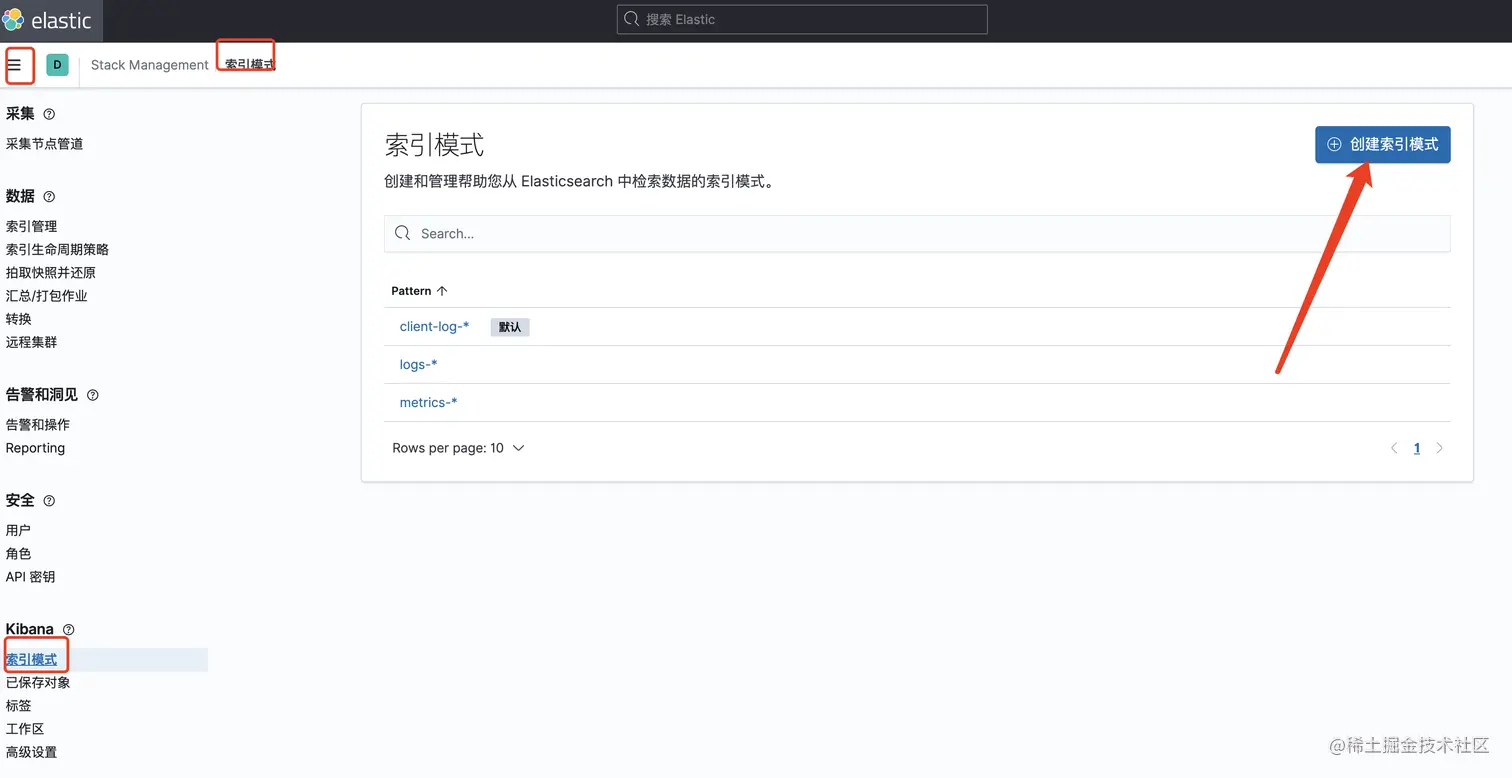
Task: Open API 密钥 in sidebar
Action: 30,577
